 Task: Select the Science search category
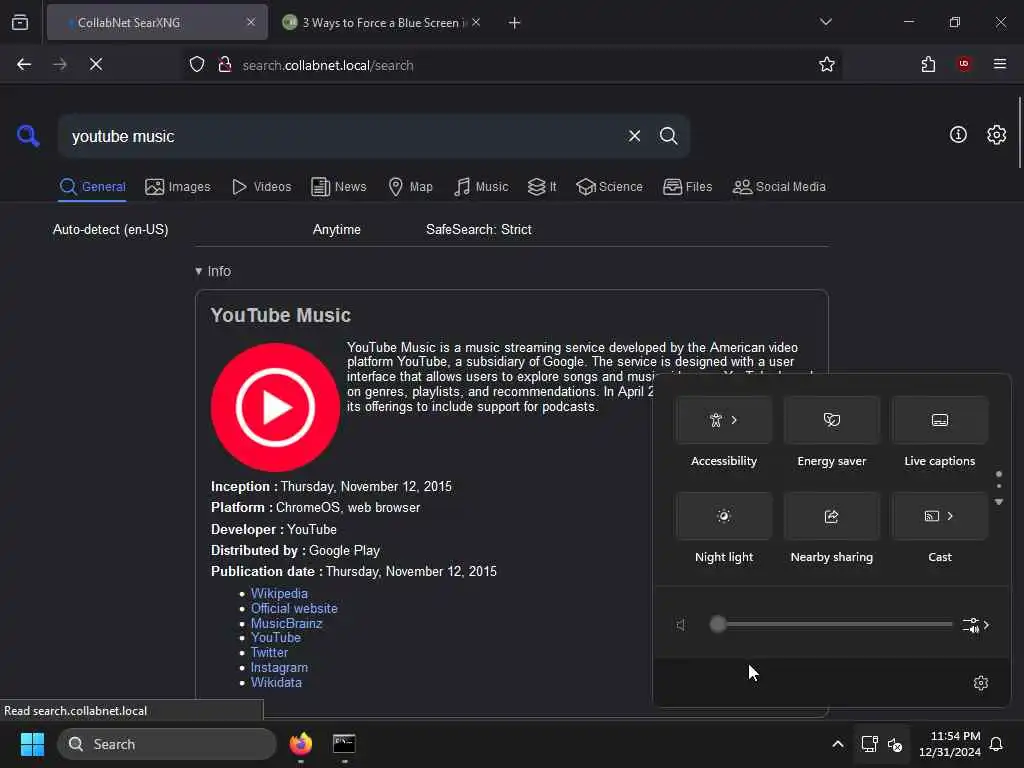609,187
